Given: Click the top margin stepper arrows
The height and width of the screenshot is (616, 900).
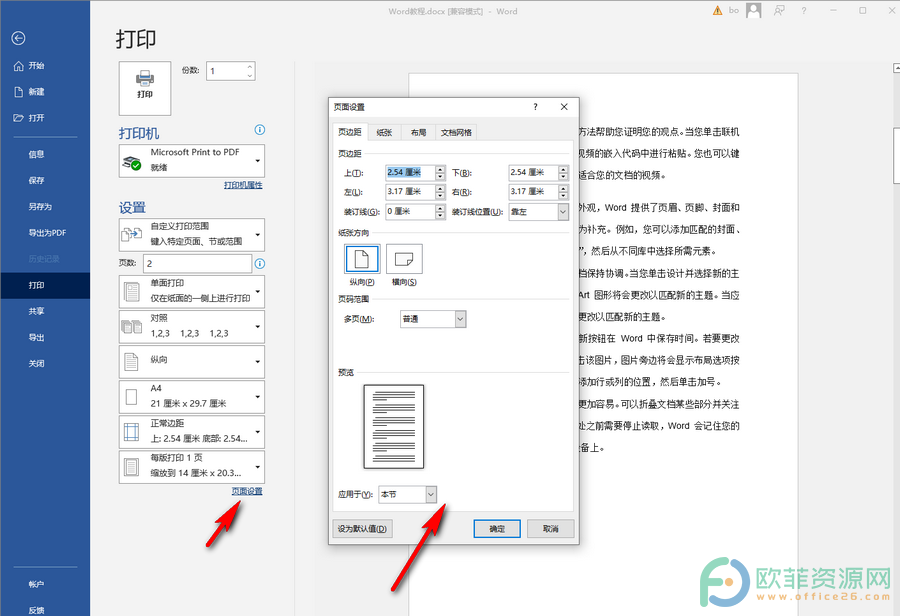Looking at the screenshot, I should [440, 172].
